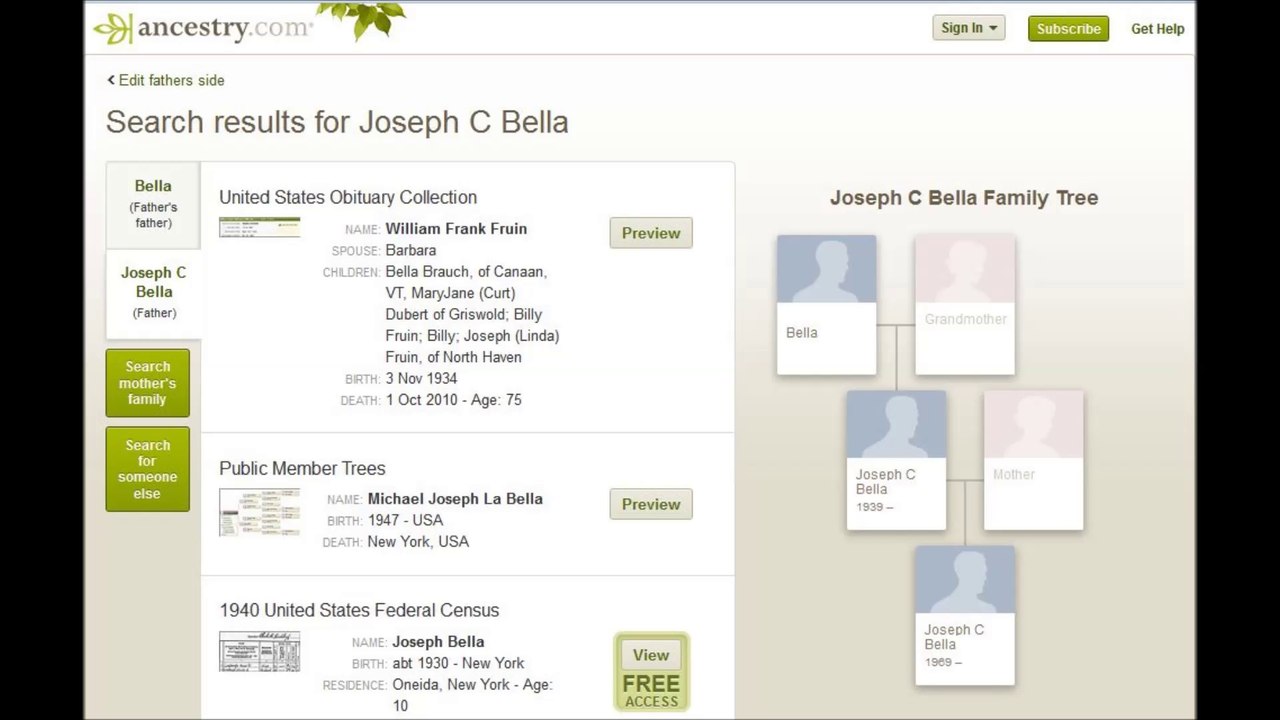Click the birth date 3 Nov 1934
The height and width of the screenshot is (720, 1280).
tap(421, 378)
